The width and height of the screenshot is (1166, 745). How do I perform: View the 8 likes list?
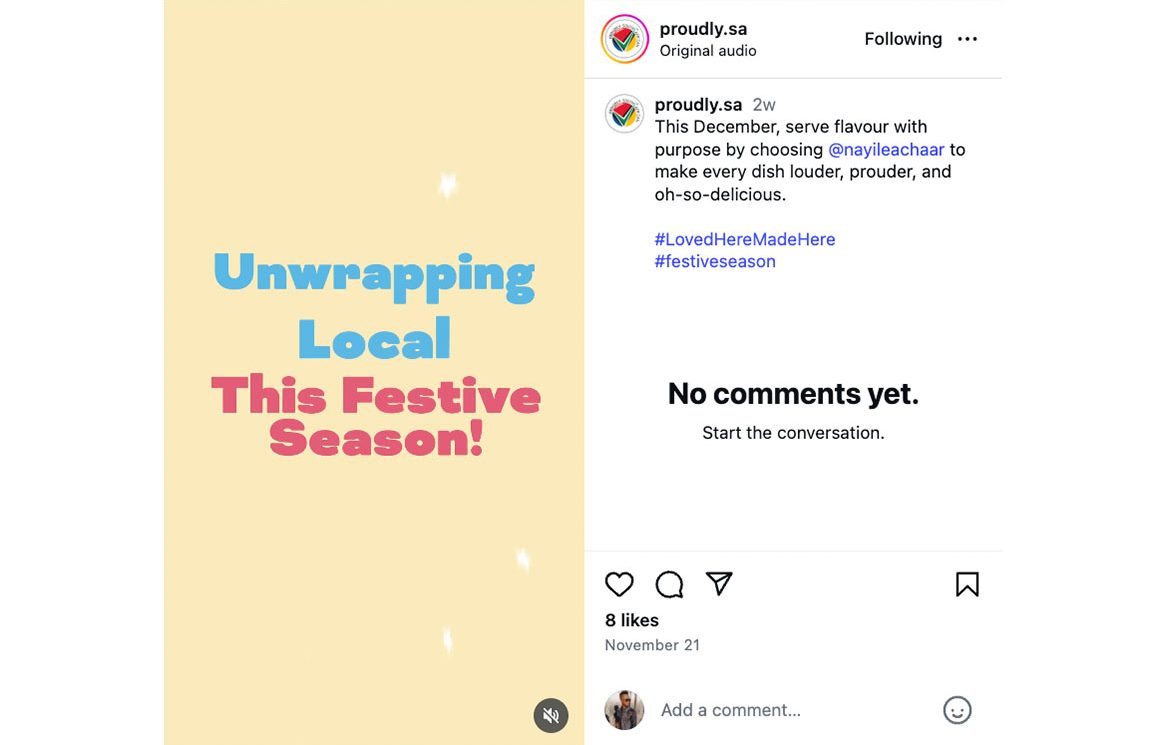(632, 620)
